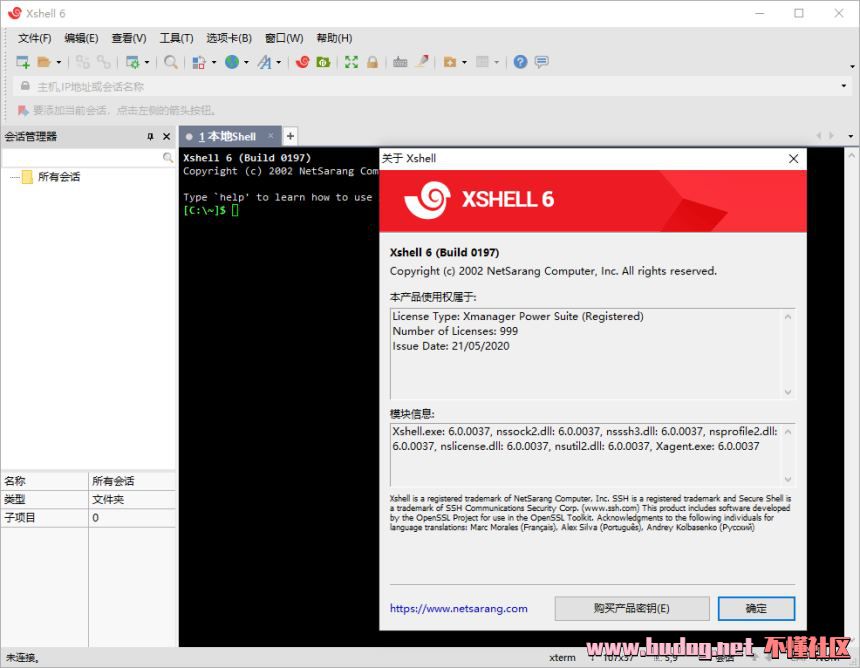860x668 pixels.
Task: Close the 会话管理器 panel
Action: (167, 137)
